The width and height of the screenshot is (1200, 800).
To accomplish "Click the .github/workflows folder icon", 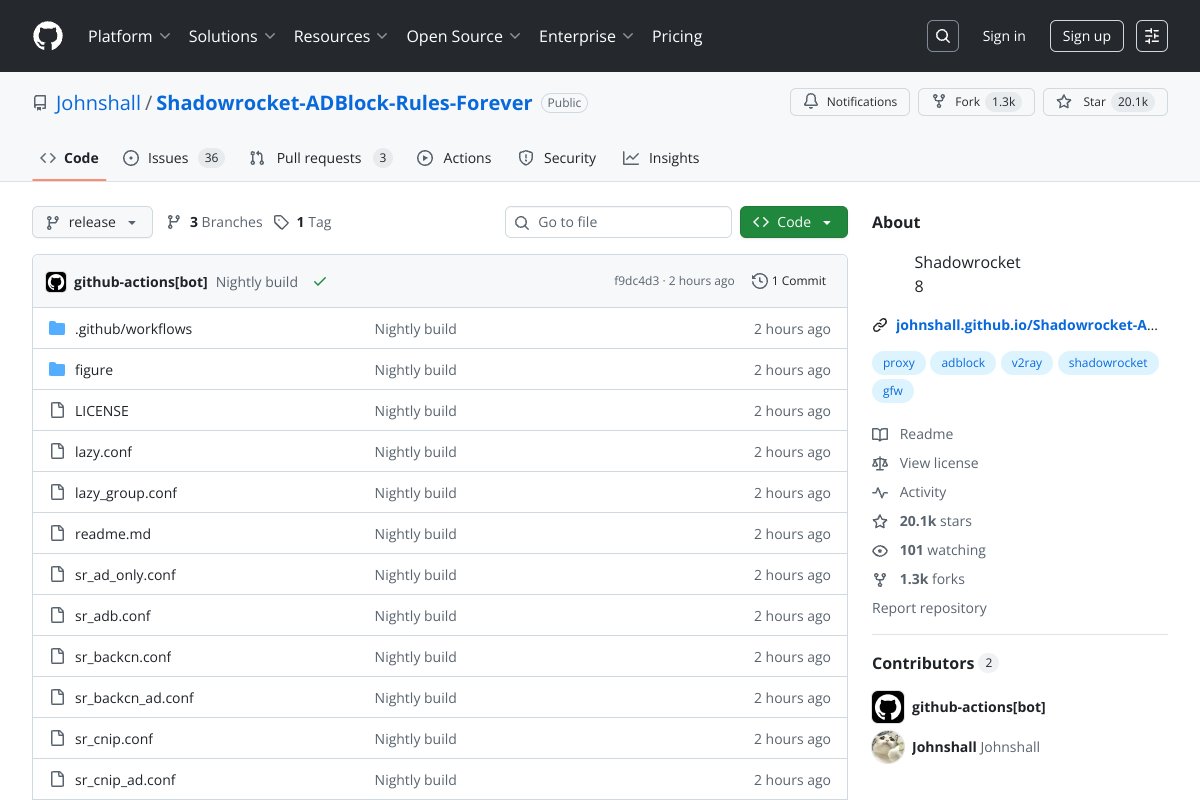I will (57, 329).
